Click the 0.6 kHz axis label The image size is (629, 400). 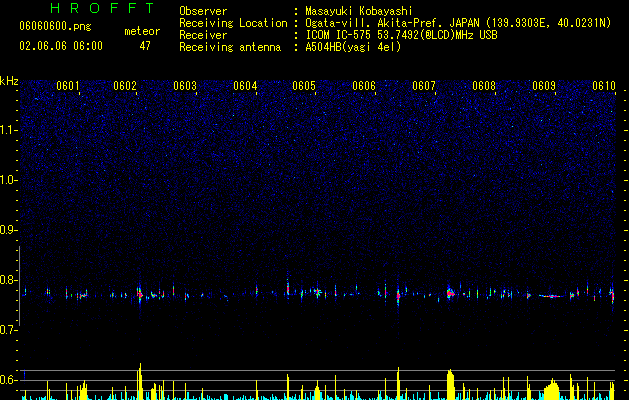(9, 380)
